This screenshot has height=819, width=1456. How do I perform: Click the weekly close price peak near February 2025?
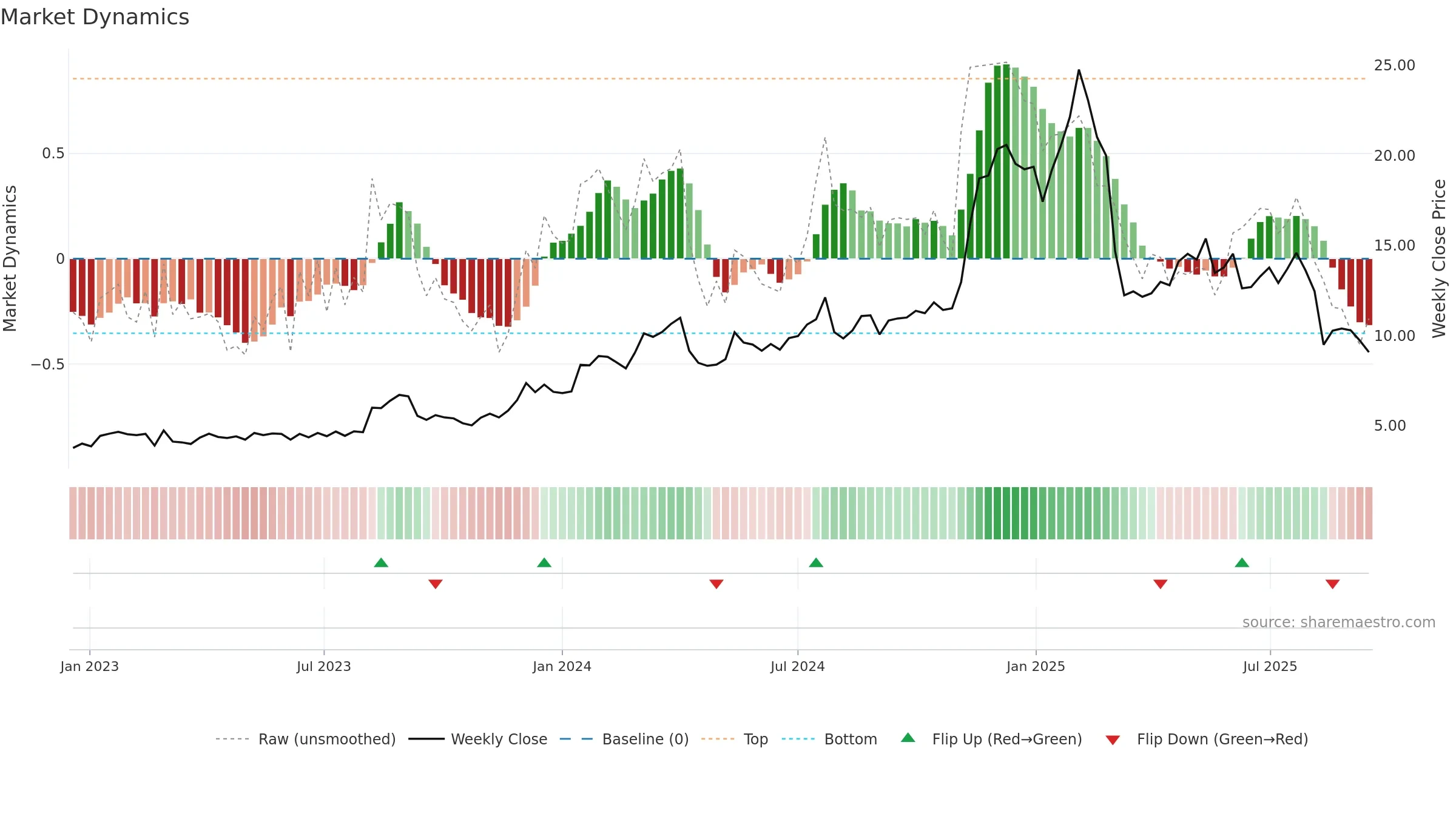(1079, 70)
